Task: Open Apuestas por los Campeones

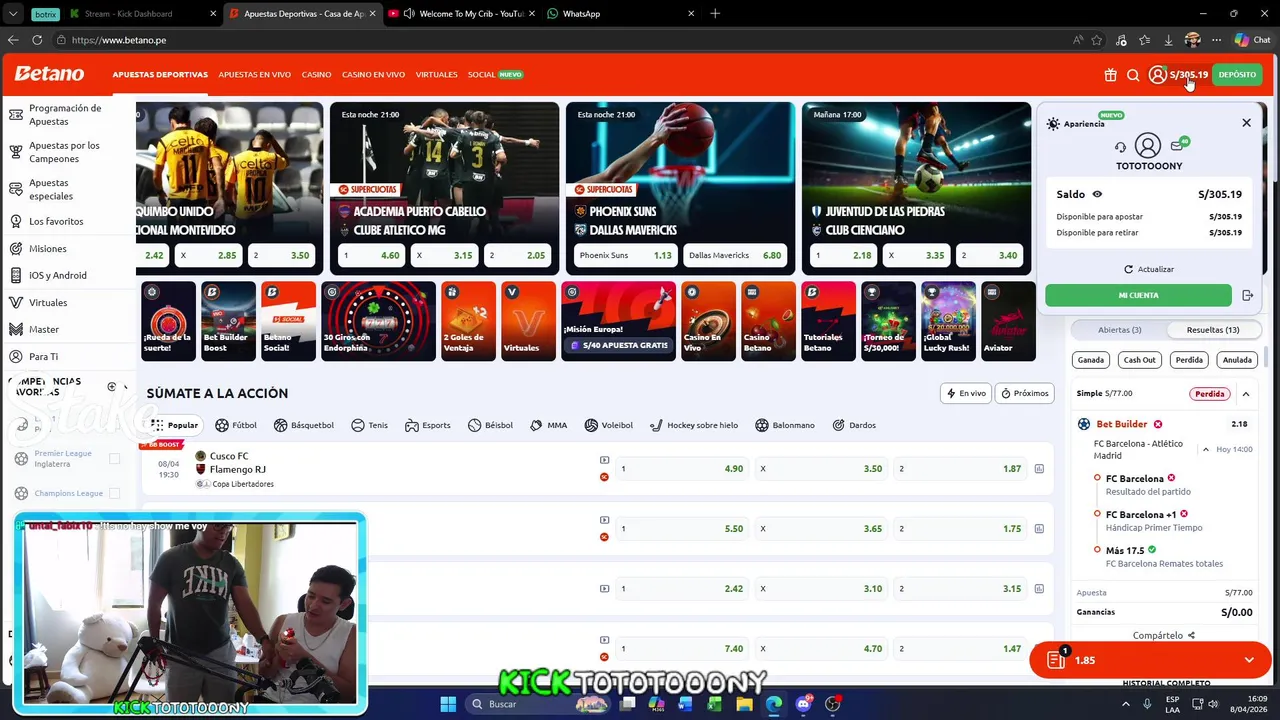Action: pos(68,152)
